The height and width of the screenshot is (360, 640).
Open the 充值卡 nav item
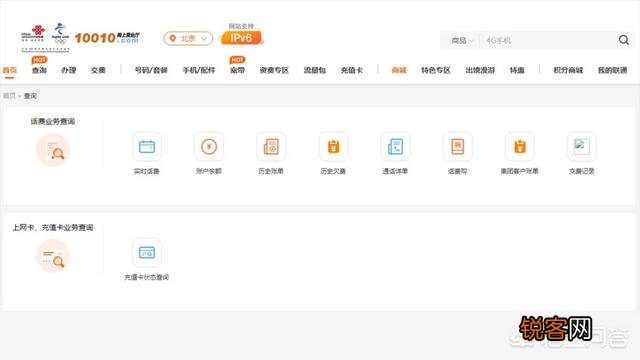pyautogui.click(x=352, y=70)
